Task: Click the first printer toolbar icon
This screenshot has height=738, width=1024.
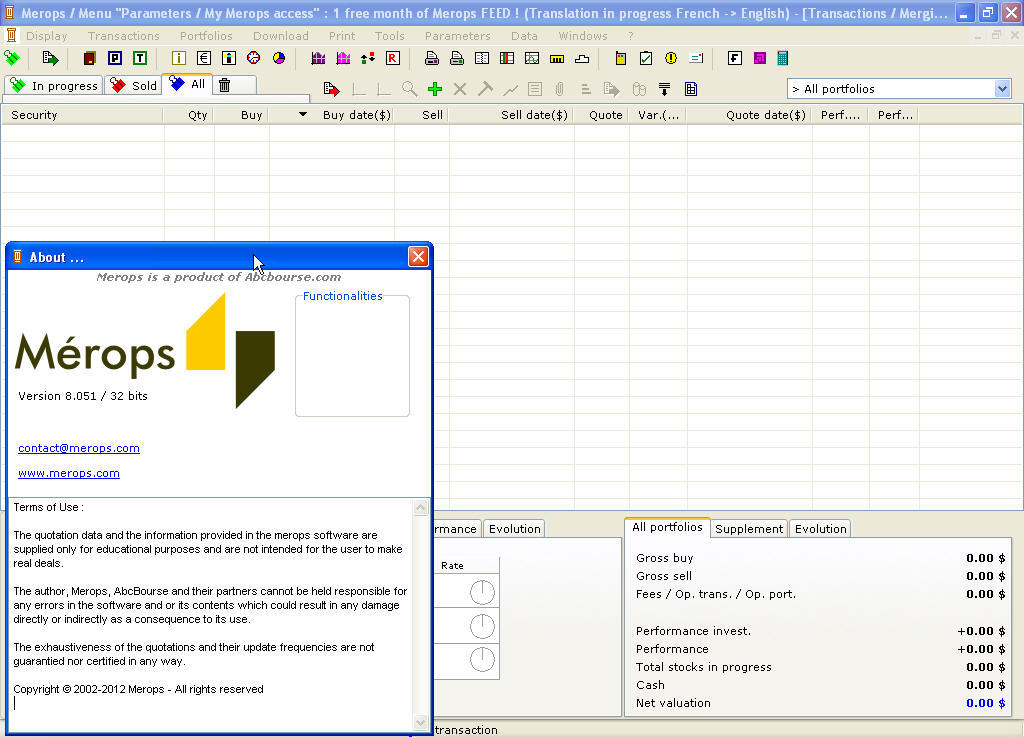Action: [432, 58]
